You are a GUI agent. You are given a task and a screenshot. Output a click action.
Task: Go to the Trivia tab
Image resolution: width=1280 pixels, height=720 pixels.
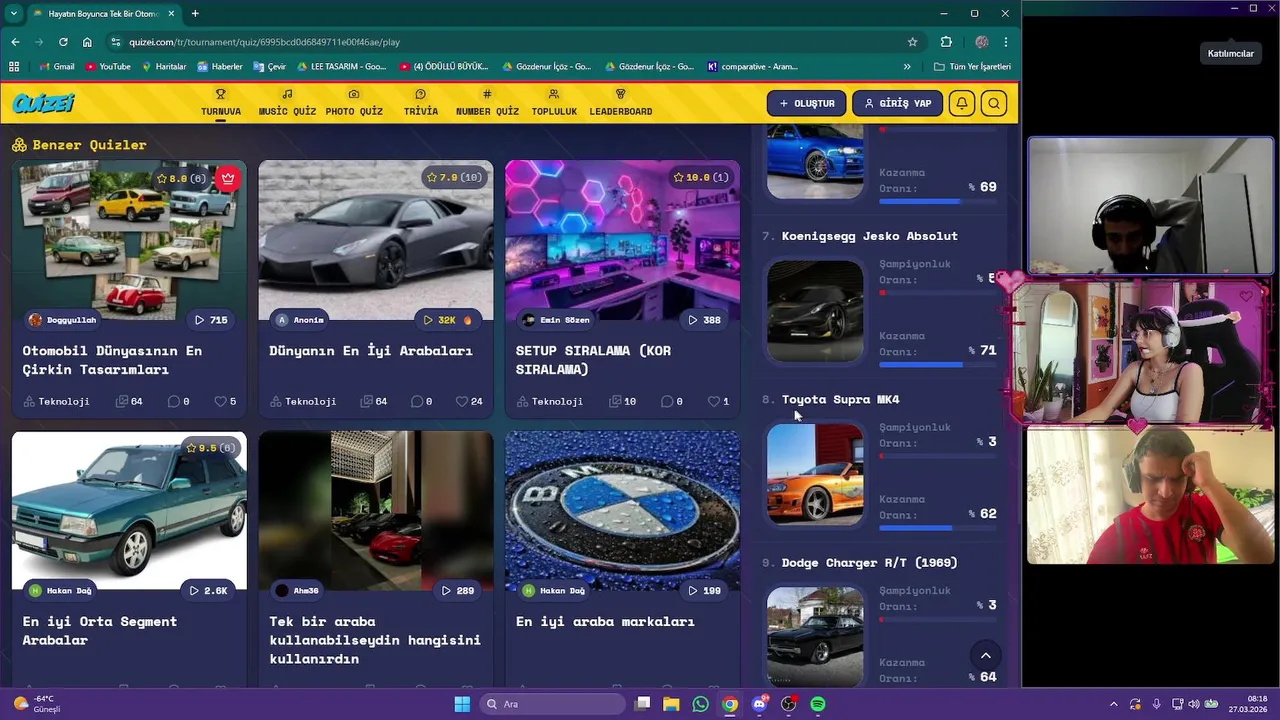tap(420, 103)
